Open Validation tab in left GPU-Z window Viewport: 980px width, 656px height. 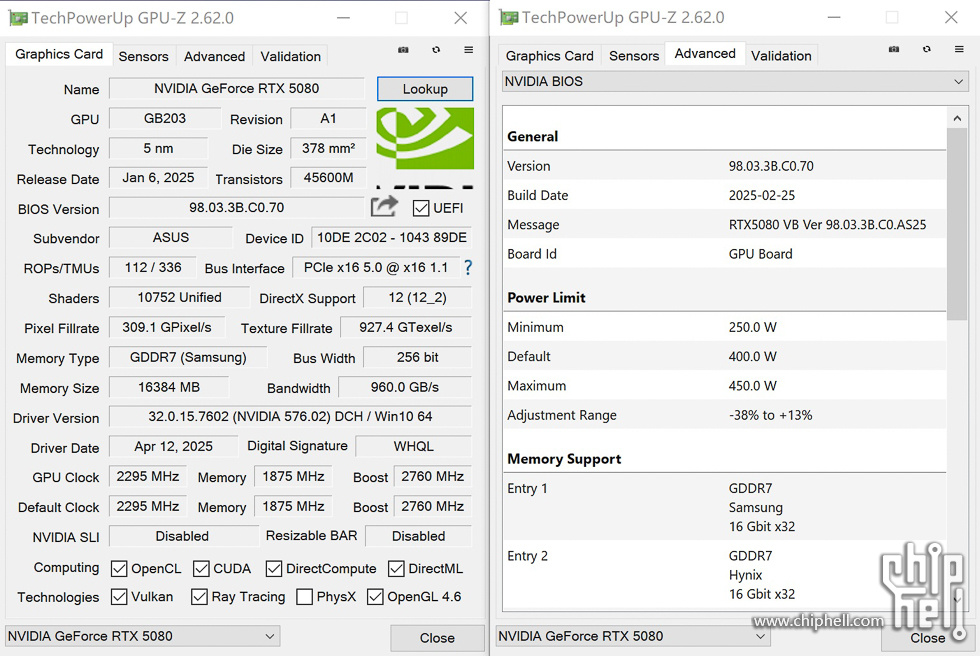[x=291, y=56]
